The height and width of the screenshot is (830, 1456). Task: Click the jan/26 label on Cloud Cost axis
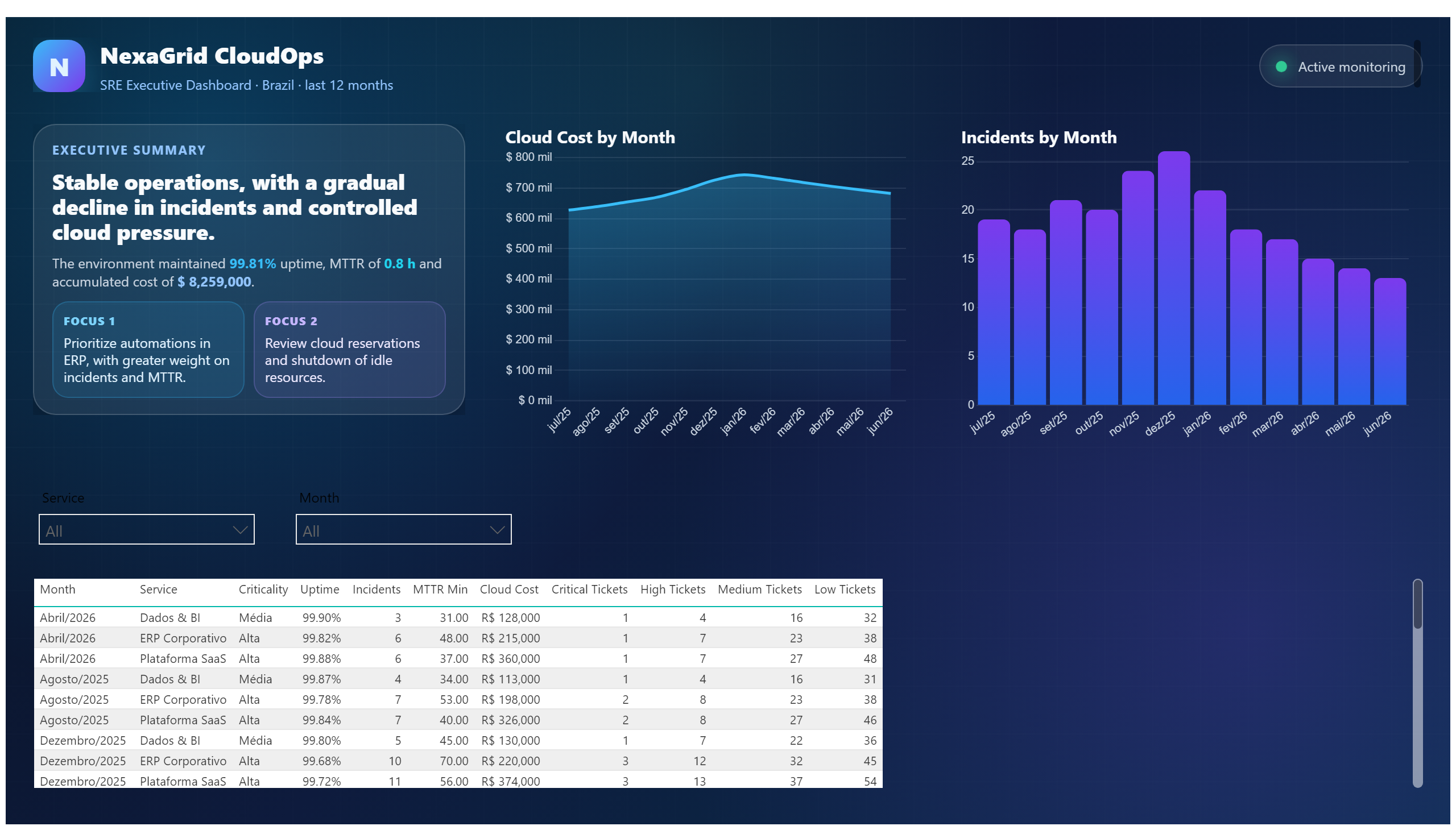pos(733,422)
